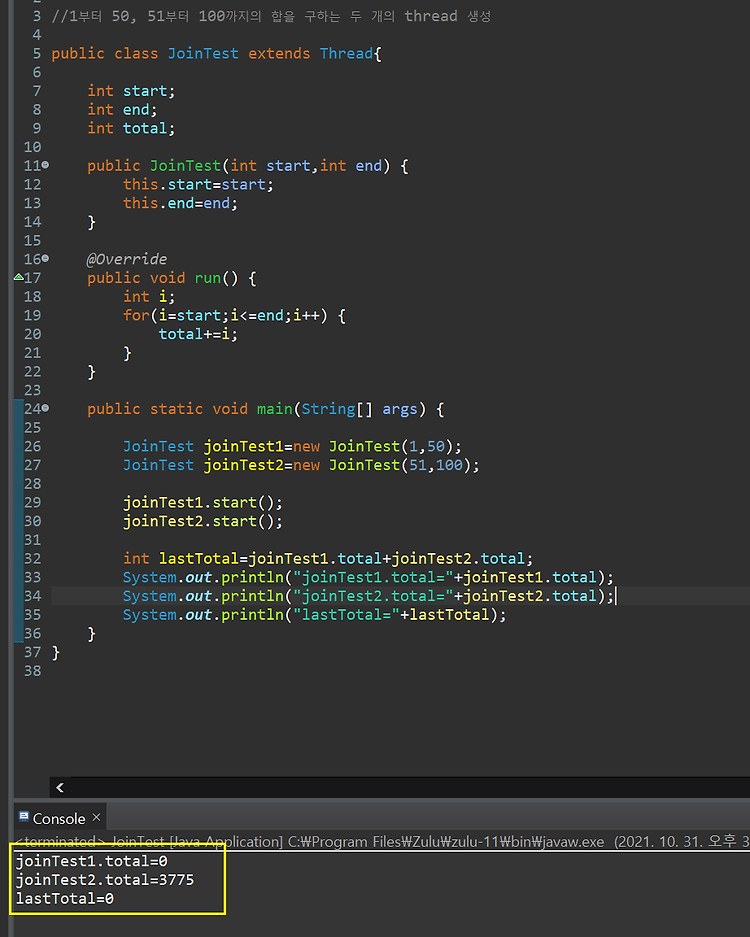This screenshot has height=937, width=750.
Task: Click console output joinTest1.total=0
Action: [91, 861]
